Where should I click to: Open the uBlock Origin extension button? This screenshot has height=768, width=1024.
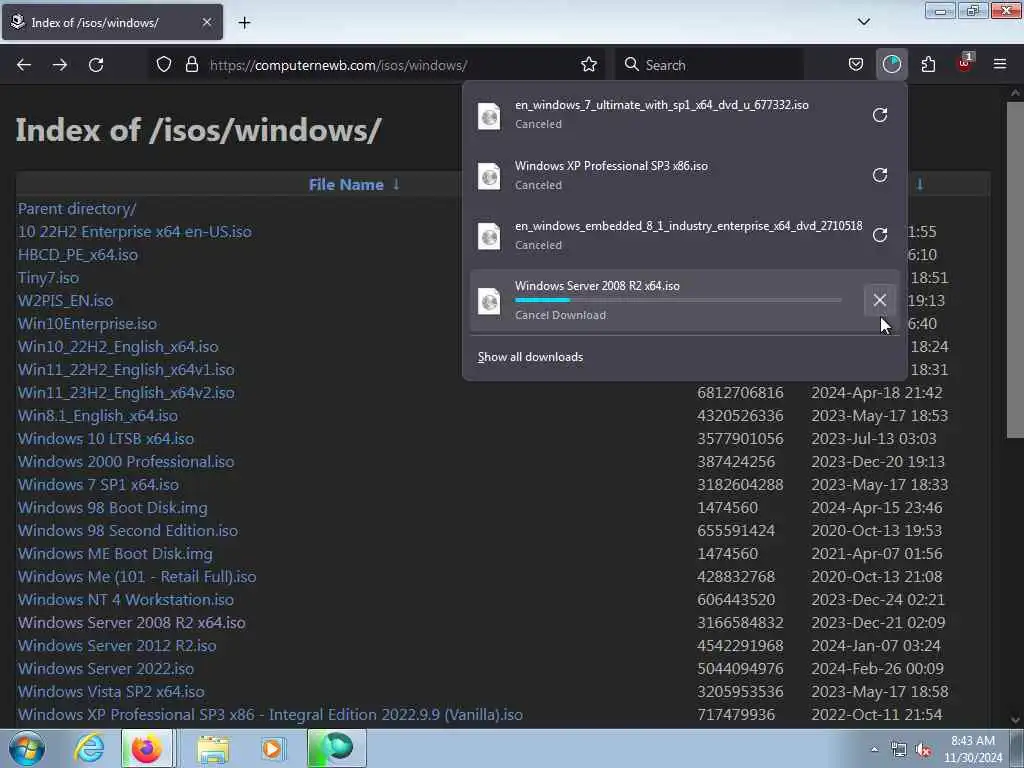(x=964, y=64)
